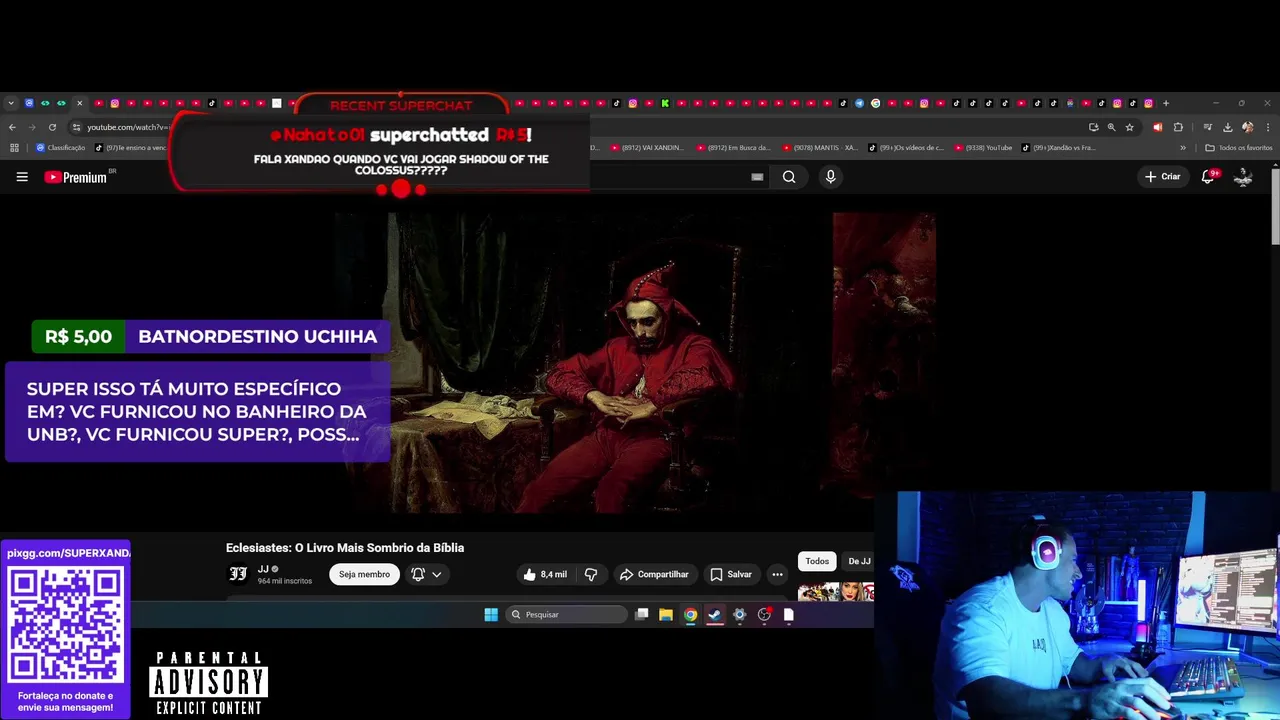Go forward with the browser forward arrow

[32, 127]
